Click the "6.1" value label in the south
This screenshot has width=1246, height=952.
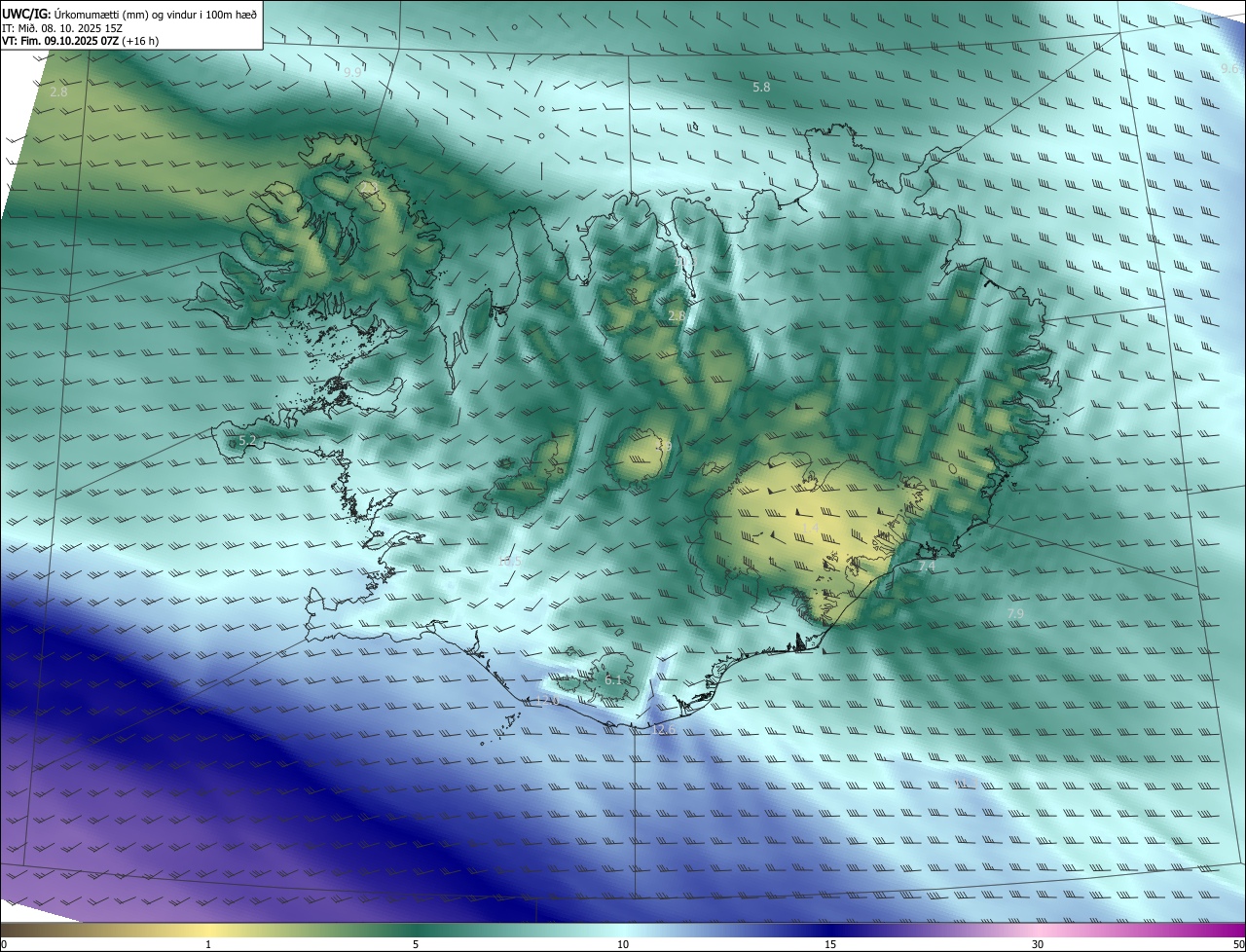(x=613, y=680)
